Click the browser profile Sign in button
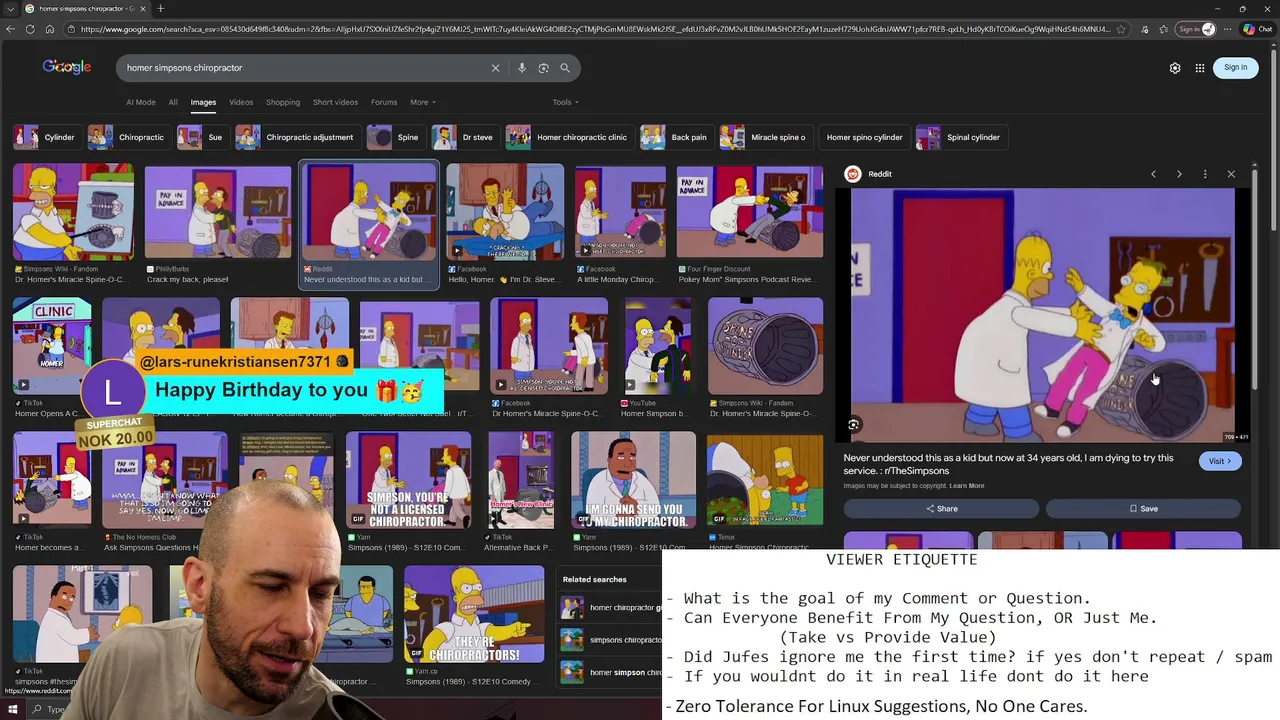 (x=1195, y=29)
